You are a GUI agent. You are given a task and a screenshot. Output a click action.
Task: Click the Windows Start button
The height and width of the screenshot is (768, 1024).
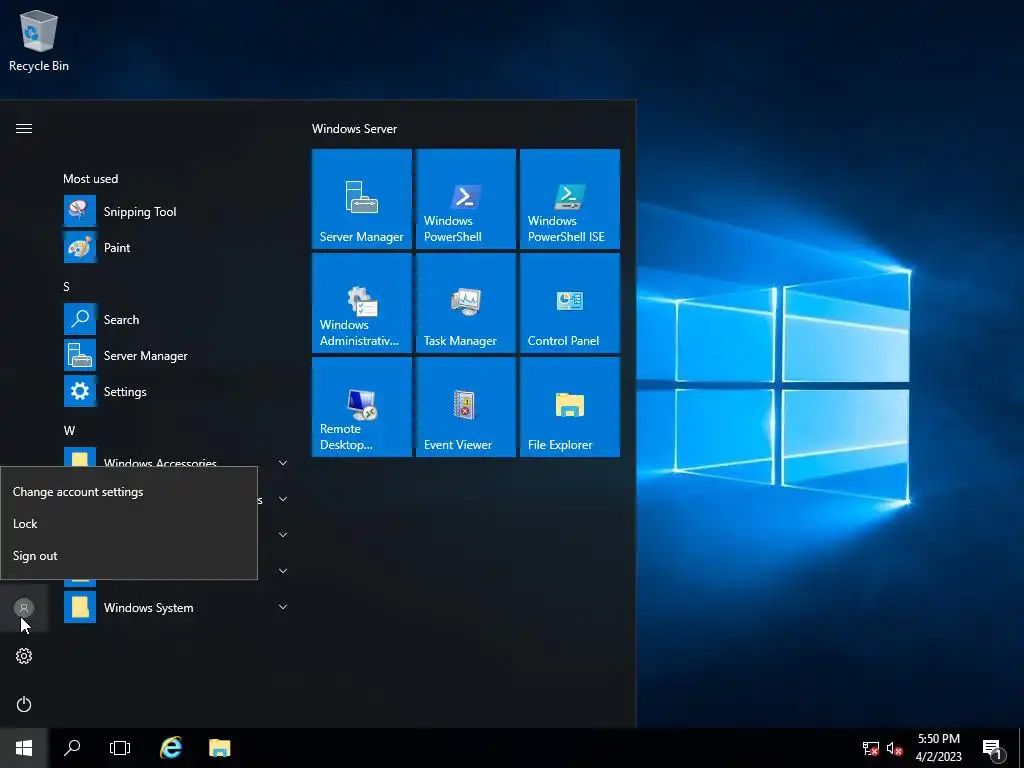point(24,748)
